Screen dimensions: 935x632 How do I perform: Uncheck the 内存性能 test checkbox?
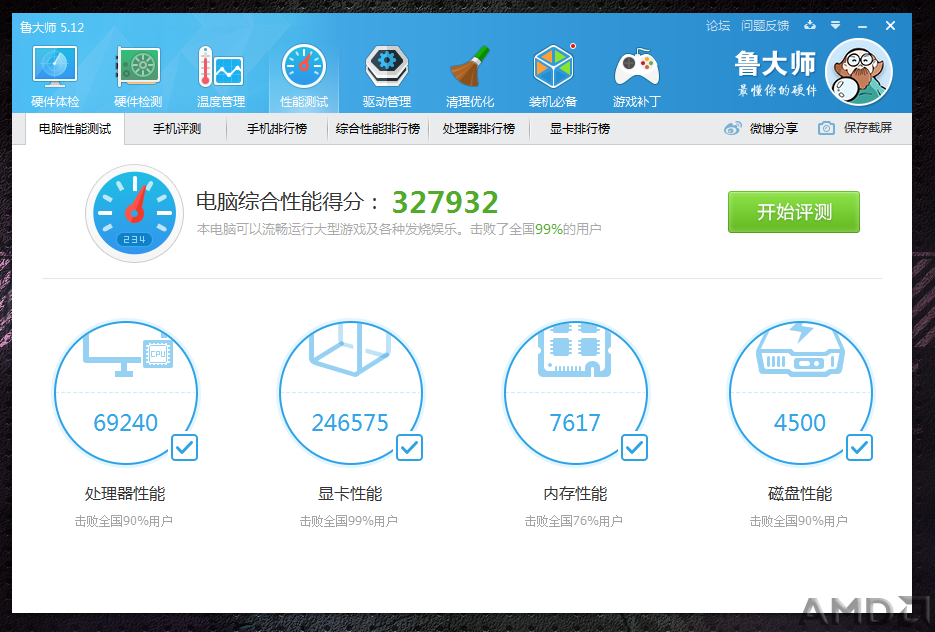pyautogui.click(x=634, y=447)
